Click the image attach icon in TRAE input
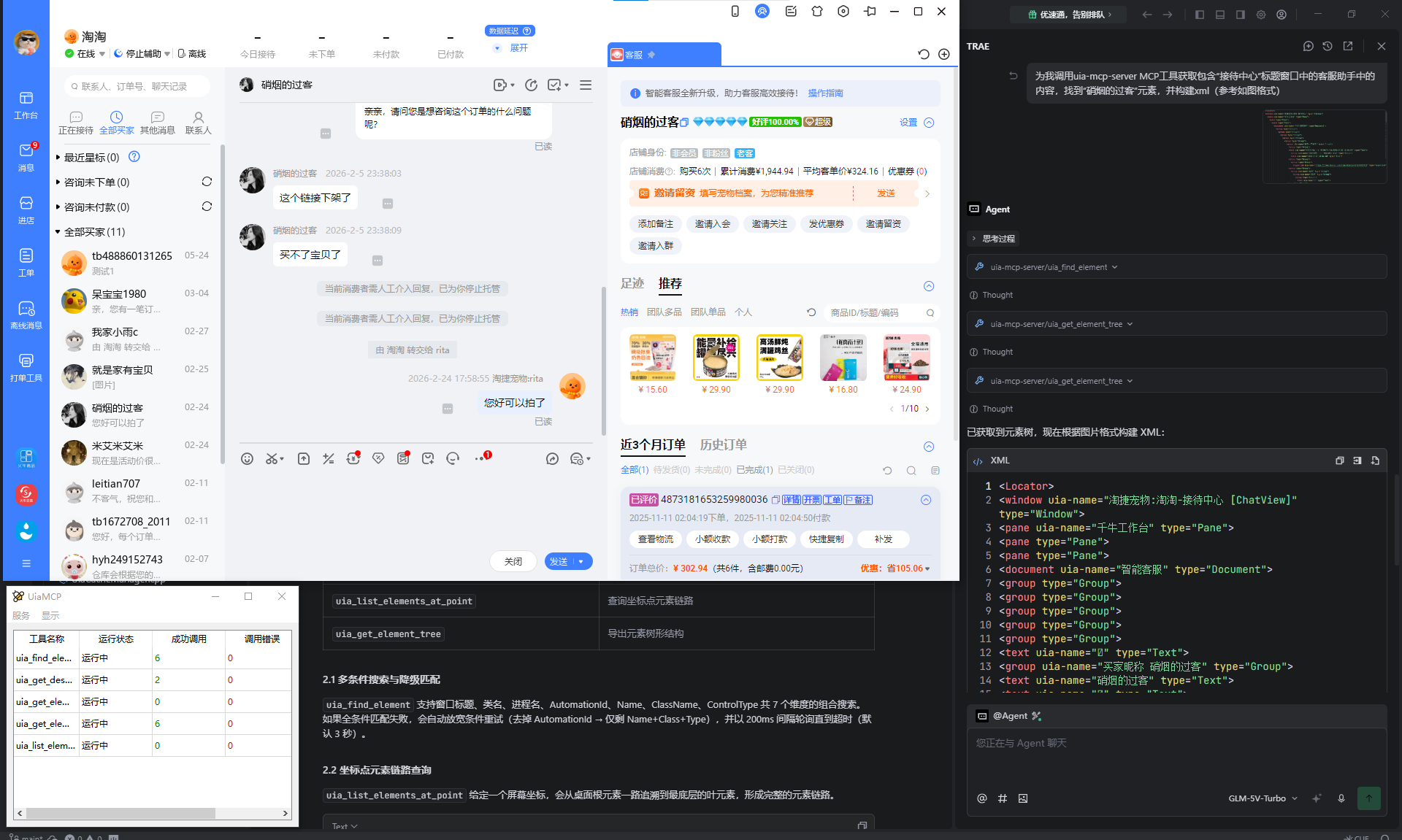The width and height of the screenshot is (1402, 840). coord(1023,798)
